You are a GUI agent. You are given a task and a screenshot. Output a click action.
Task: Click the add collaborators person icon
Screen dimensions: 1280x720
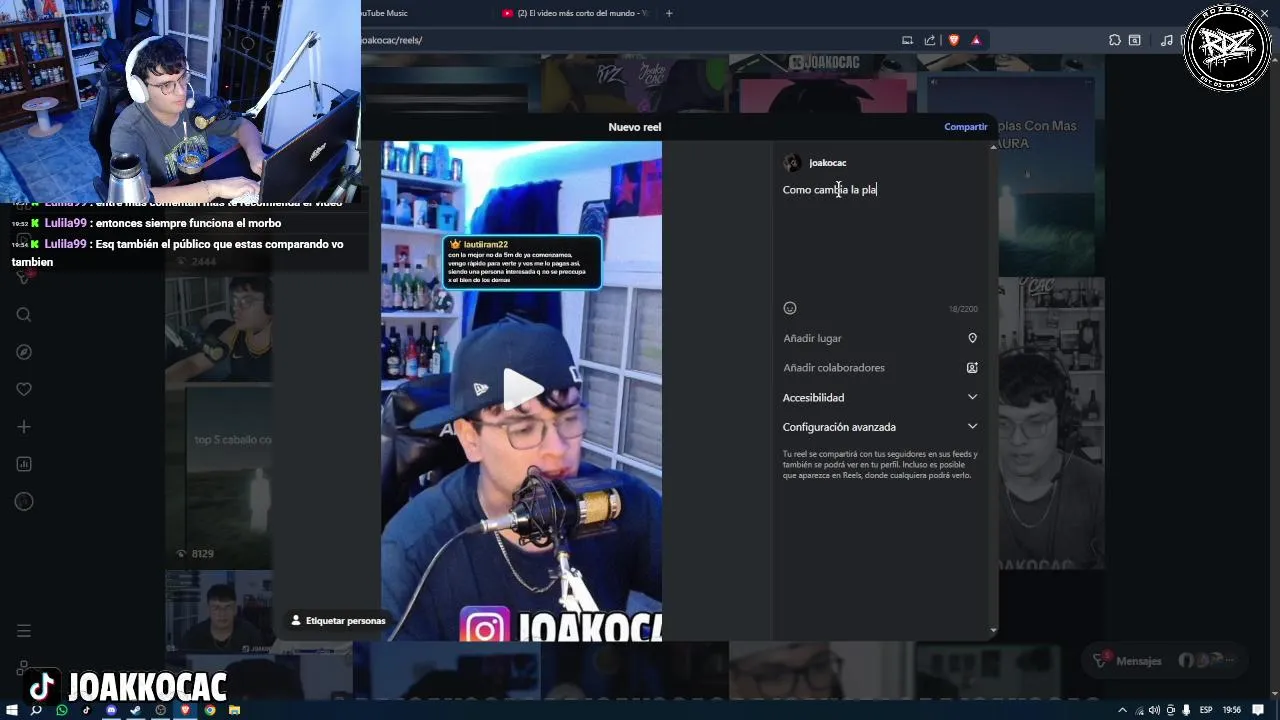pos(972,368)
